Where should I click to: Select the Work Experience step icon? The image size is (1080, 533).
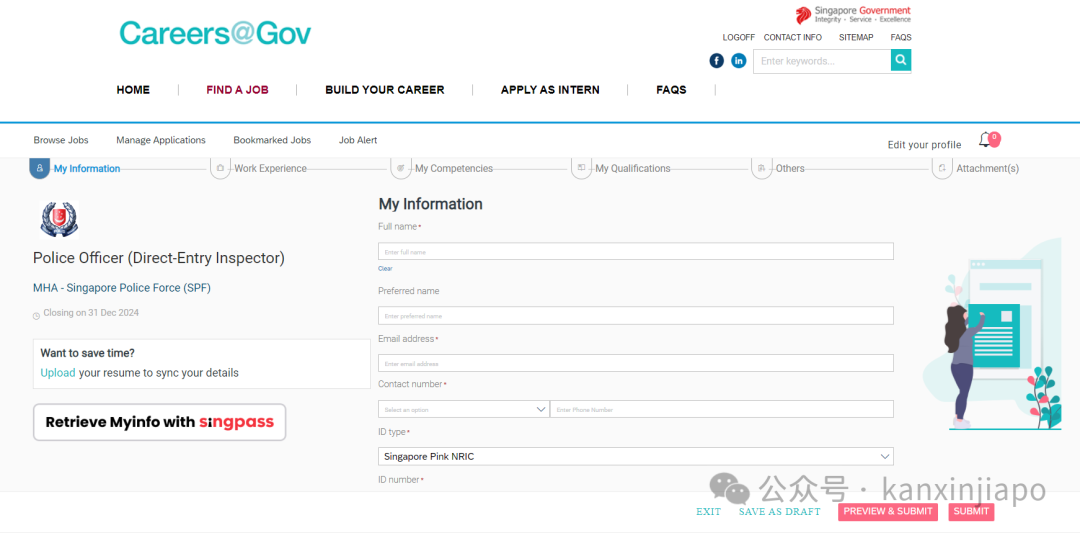click(220, 168)
